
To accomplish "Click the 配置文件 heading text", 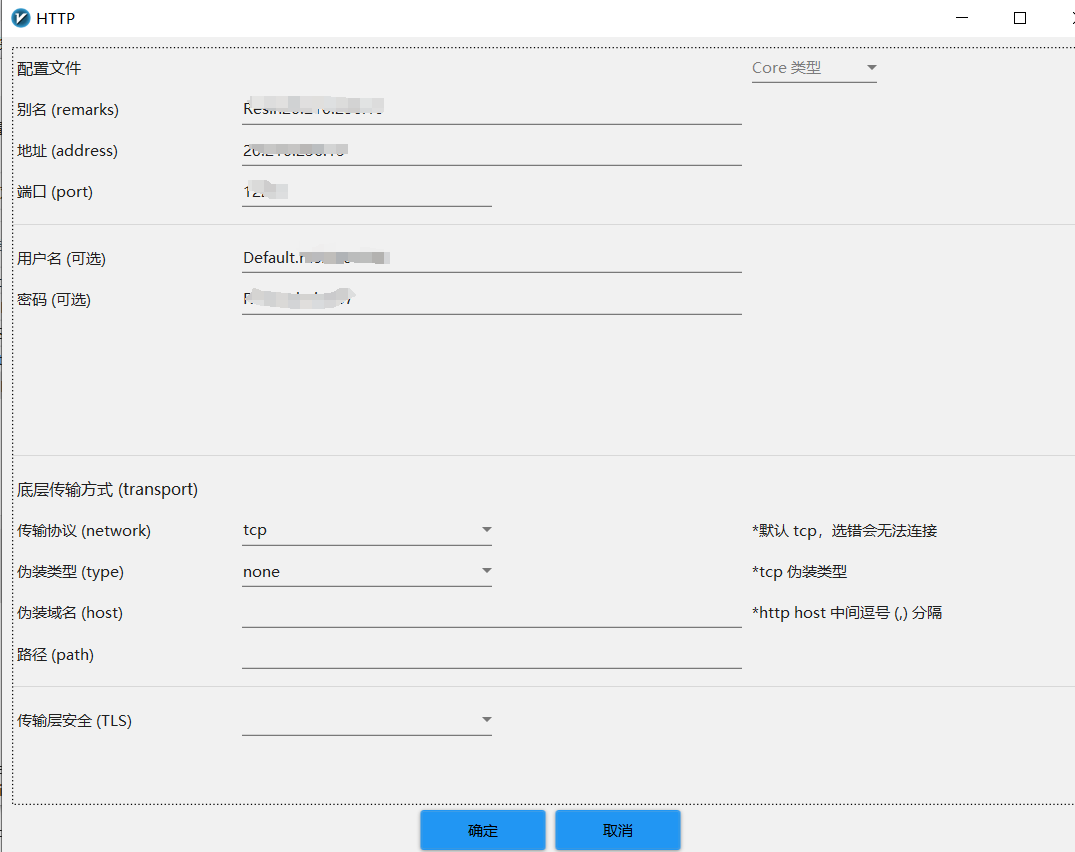I will pos(49,69).
